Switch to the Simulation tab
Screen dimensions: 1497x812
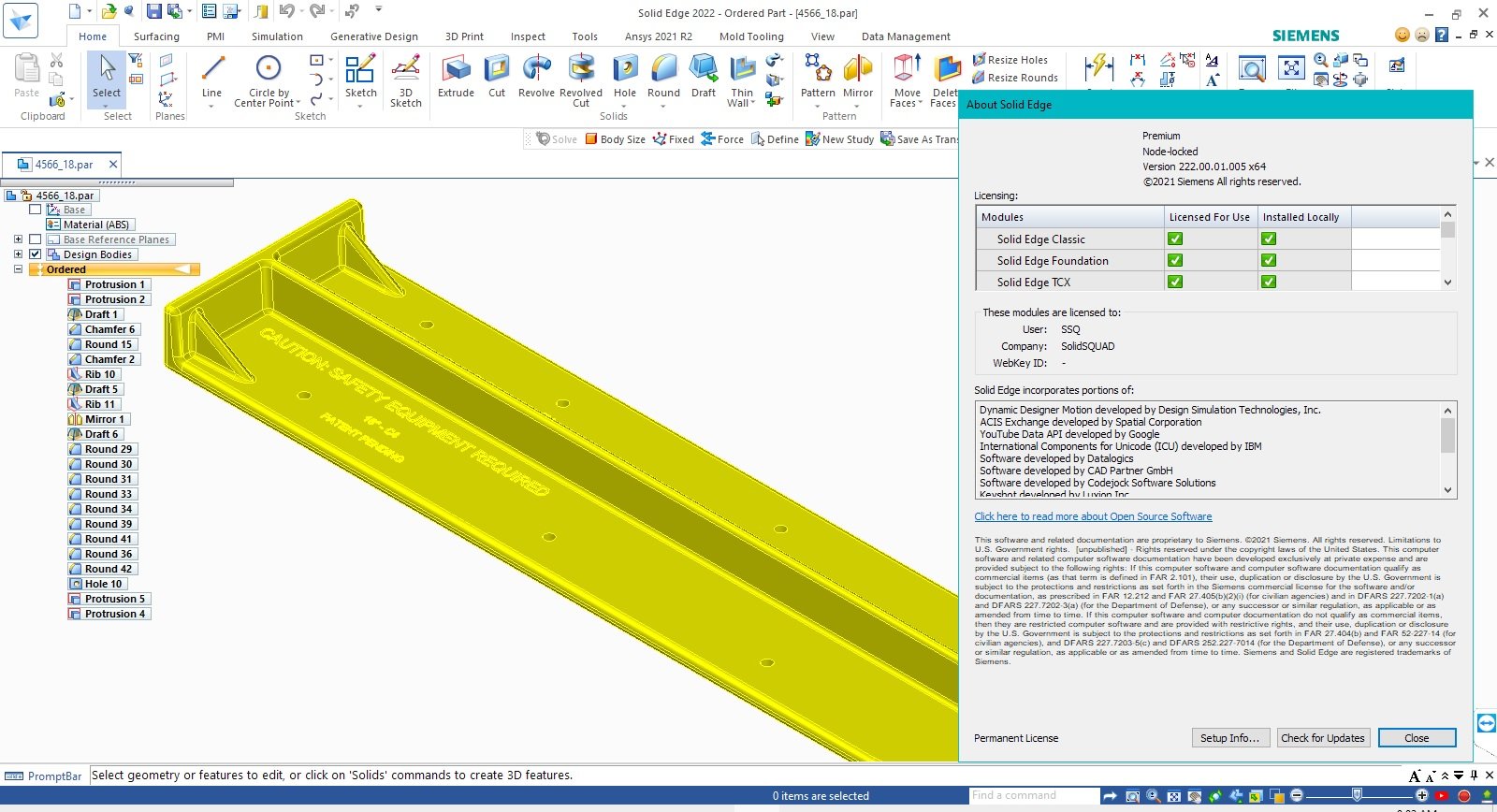pos(277,36)
